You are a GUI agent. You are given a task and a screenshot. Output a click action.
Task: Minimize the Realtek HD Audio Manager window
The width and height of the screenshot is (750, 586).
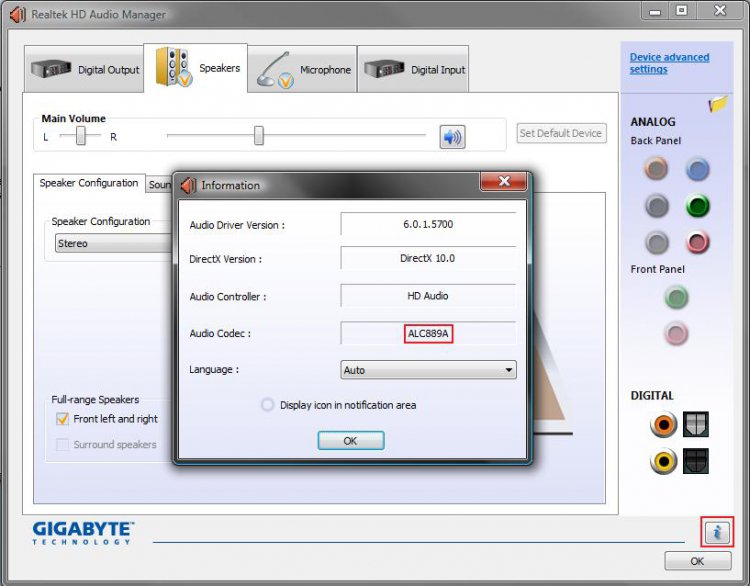click(x=655, y=11)
